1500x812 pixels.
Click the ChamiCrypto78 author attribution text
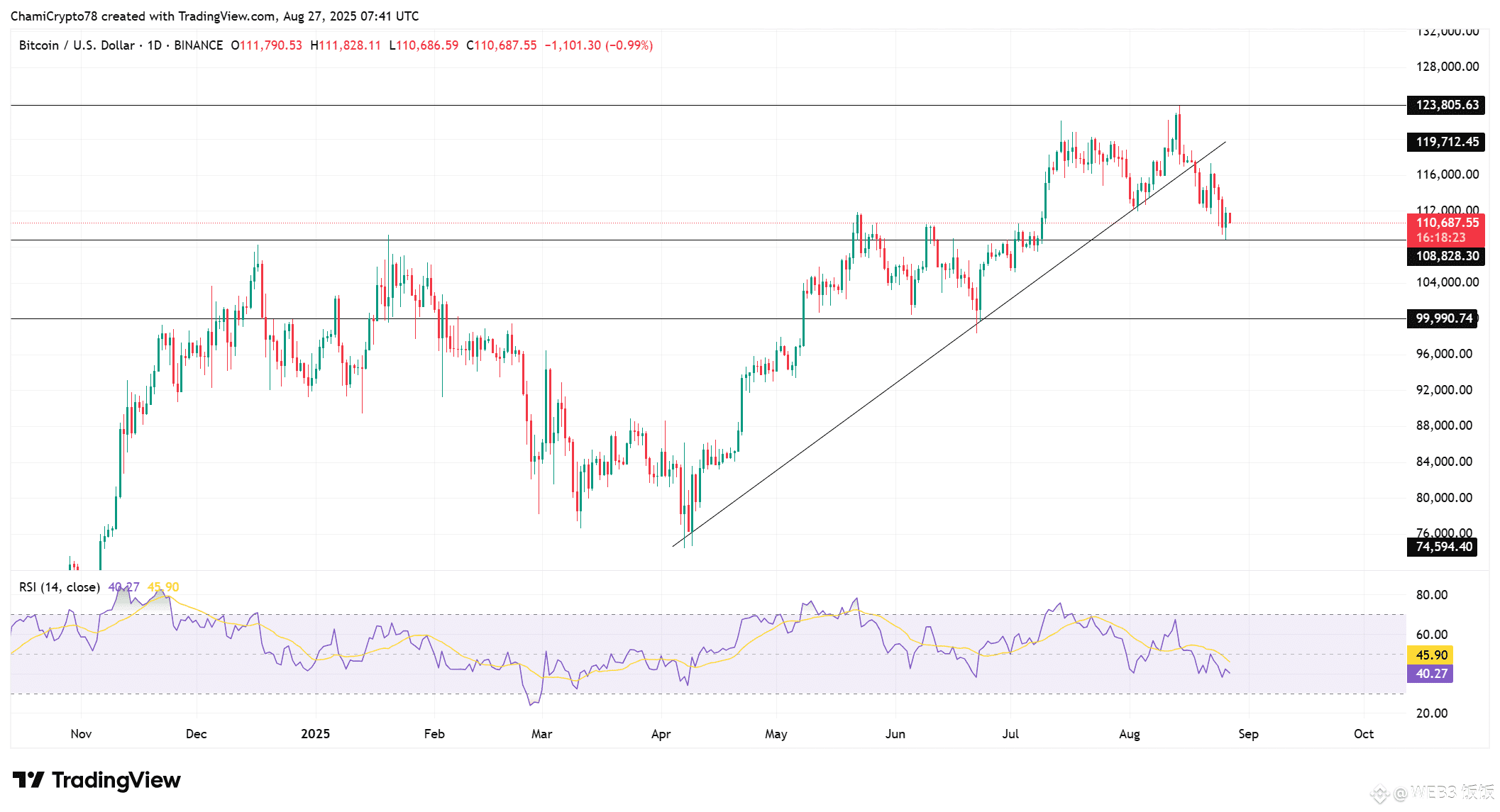tap(53, 16)
